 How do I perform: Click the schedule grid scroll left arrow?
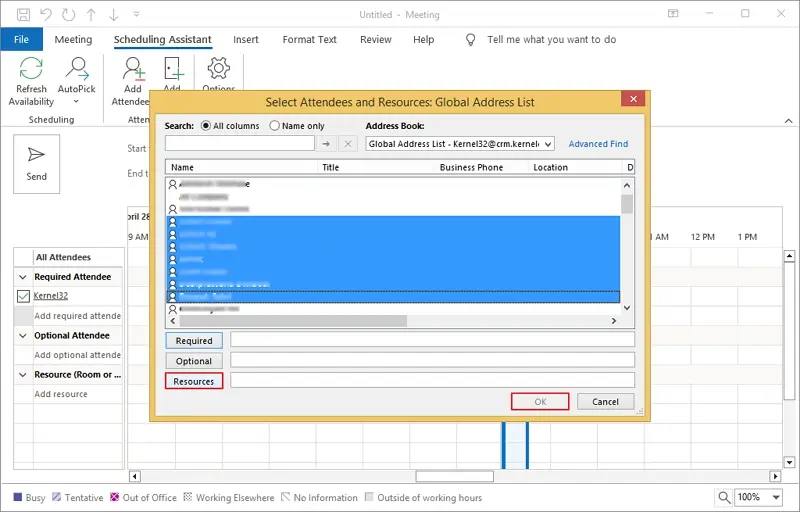(134, 476)
